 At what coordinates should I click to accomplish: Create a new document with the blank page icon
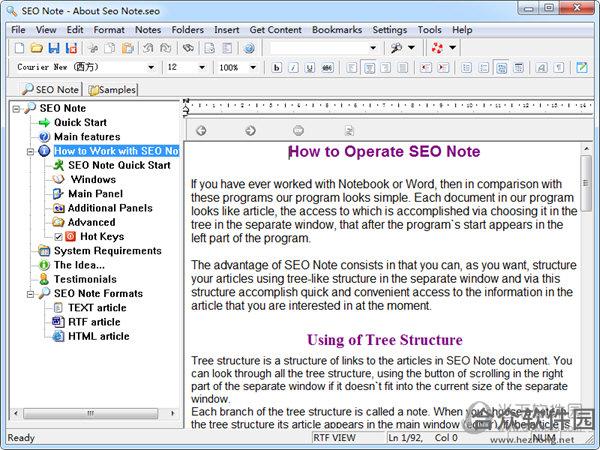pyautogui.click(x=19, y=48)
